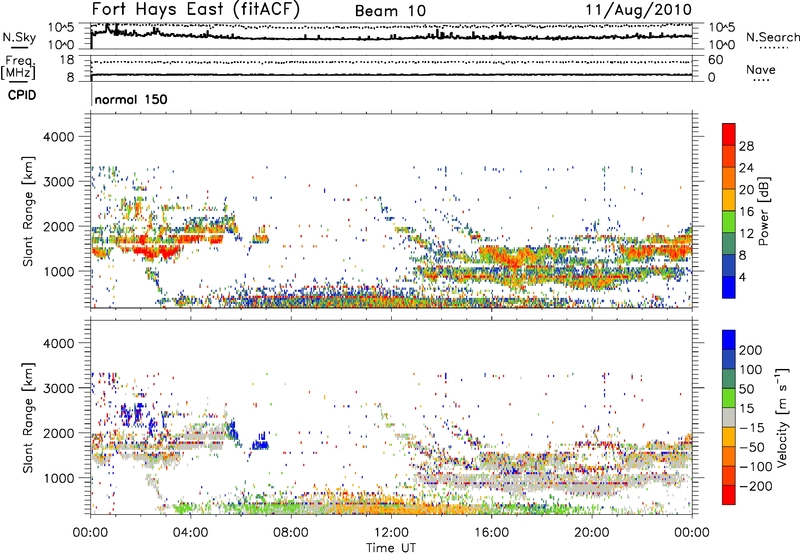Screen dimensions: 800x554
Task: Pick the light green 12–16 dB power segment
Action: tap(729, 222)
